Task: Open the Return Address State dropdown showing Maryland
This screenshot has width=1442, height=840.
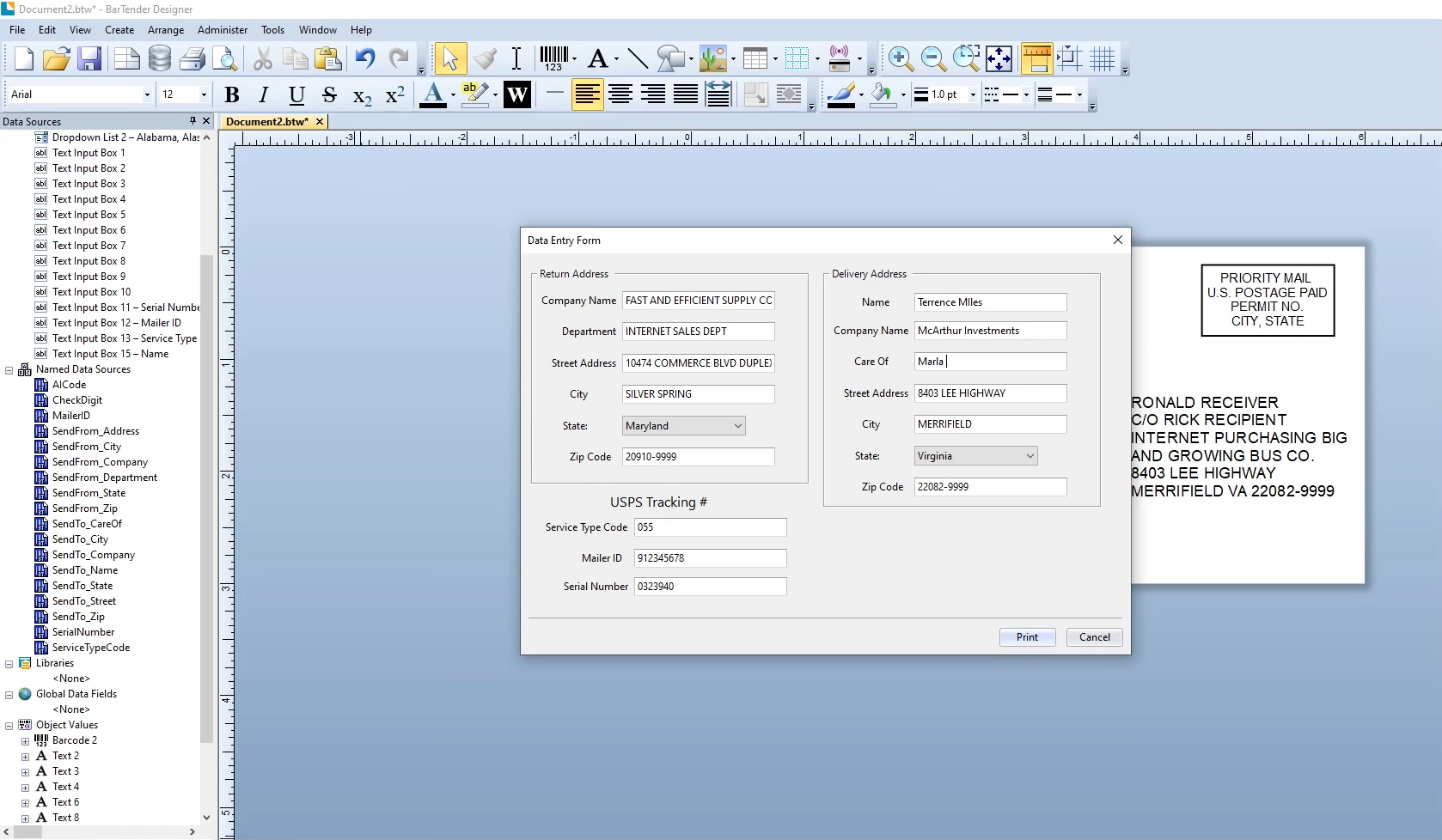Action: point(684,426)
